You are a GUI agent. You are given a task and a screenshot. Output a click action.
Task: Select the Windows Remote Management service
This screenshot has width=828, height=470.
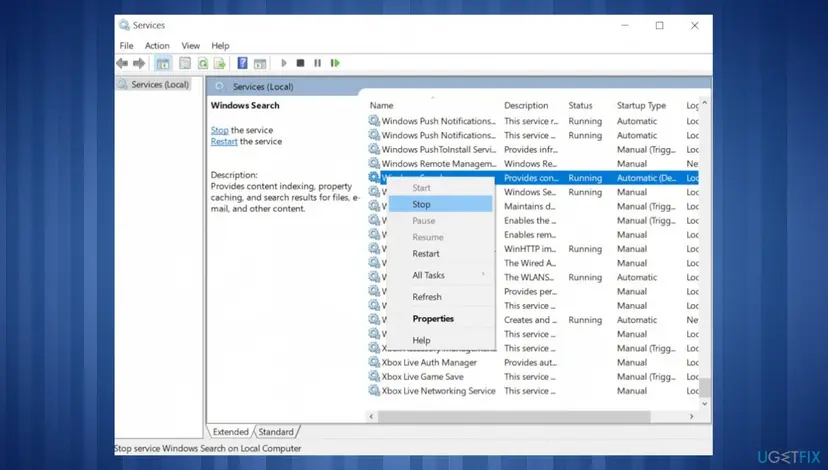tap(439, 164)
